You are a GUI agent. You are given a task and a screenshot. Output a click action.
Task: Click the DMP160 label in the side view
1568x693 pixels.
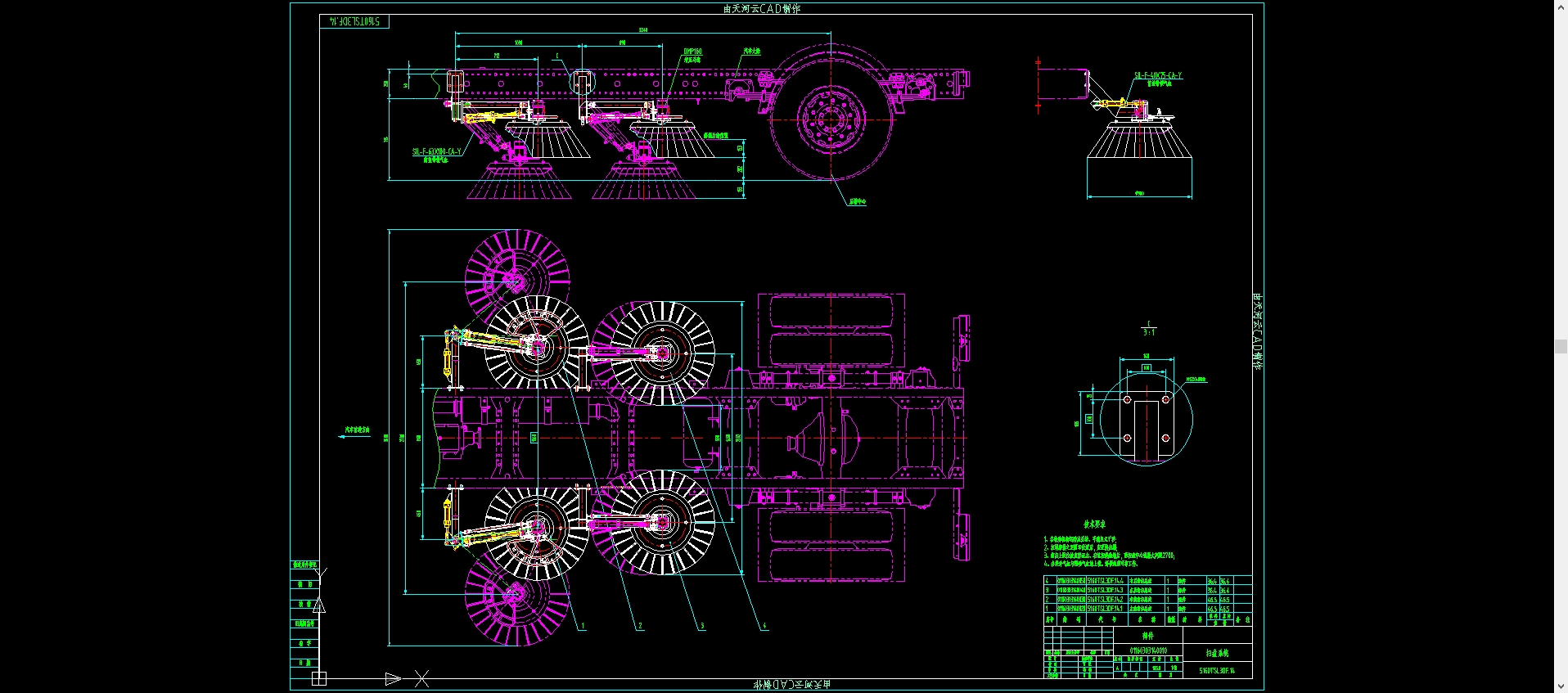tap(692, 52)
